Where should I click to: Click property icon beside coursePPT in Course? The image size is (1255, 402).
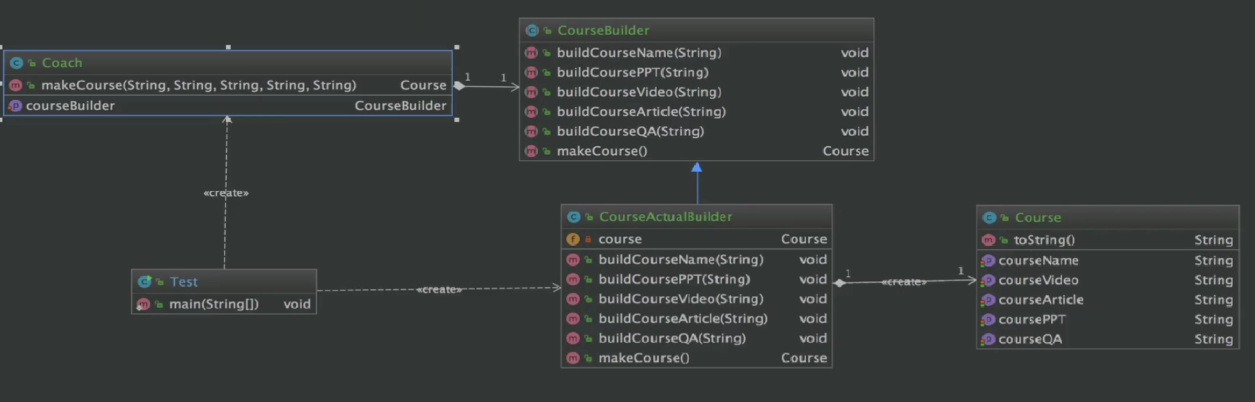coord(989,320)
